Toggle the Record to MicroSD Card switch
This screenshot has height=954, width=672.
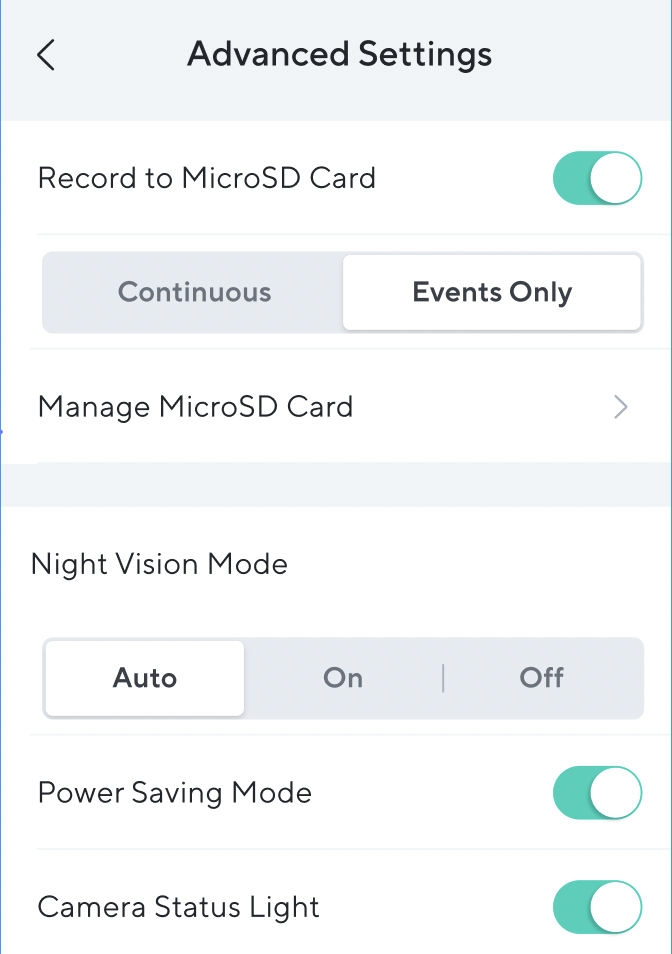pyautogui.click(x=597, y=178)
